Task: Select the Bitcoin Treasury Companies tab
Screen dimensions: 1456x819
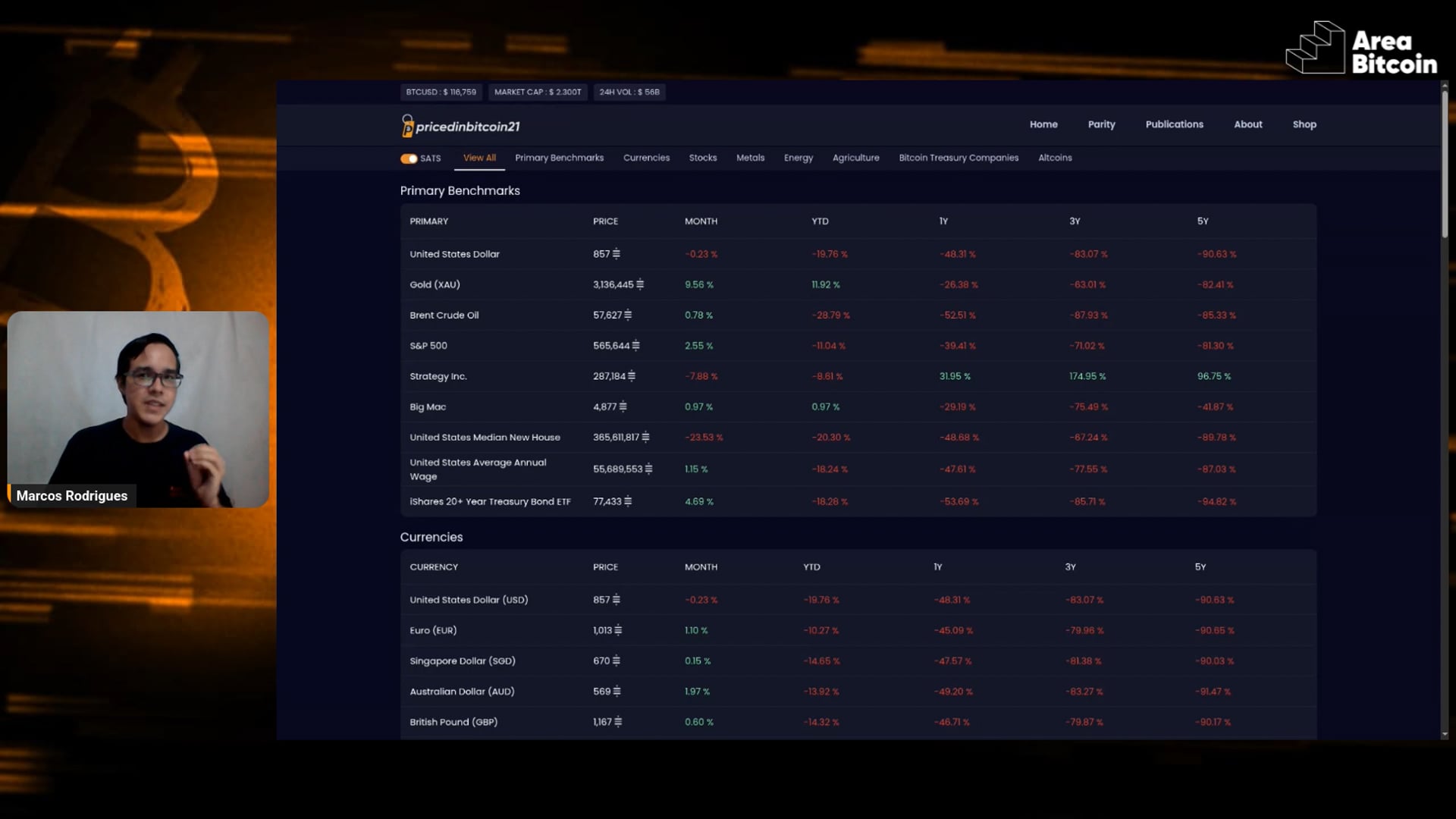Action: [x=959, y=158]
